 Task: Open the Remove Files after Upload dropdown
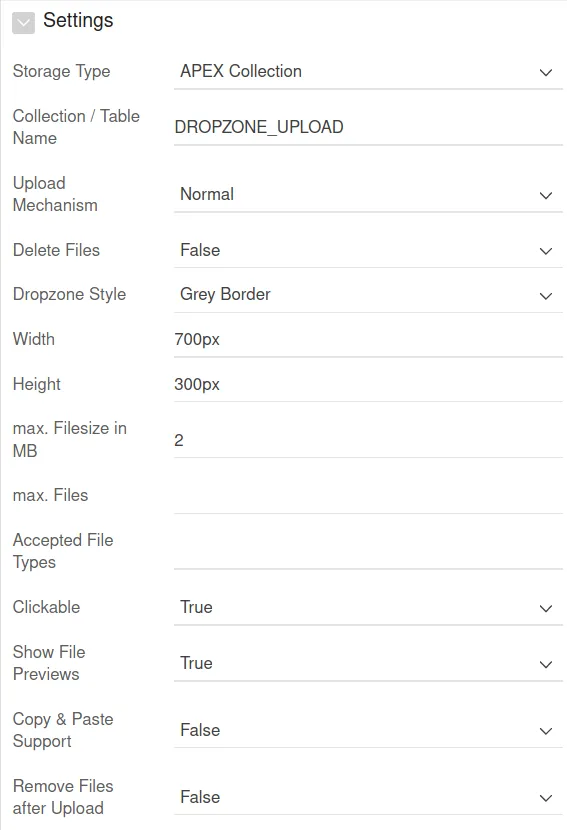[x=368, y=797]
